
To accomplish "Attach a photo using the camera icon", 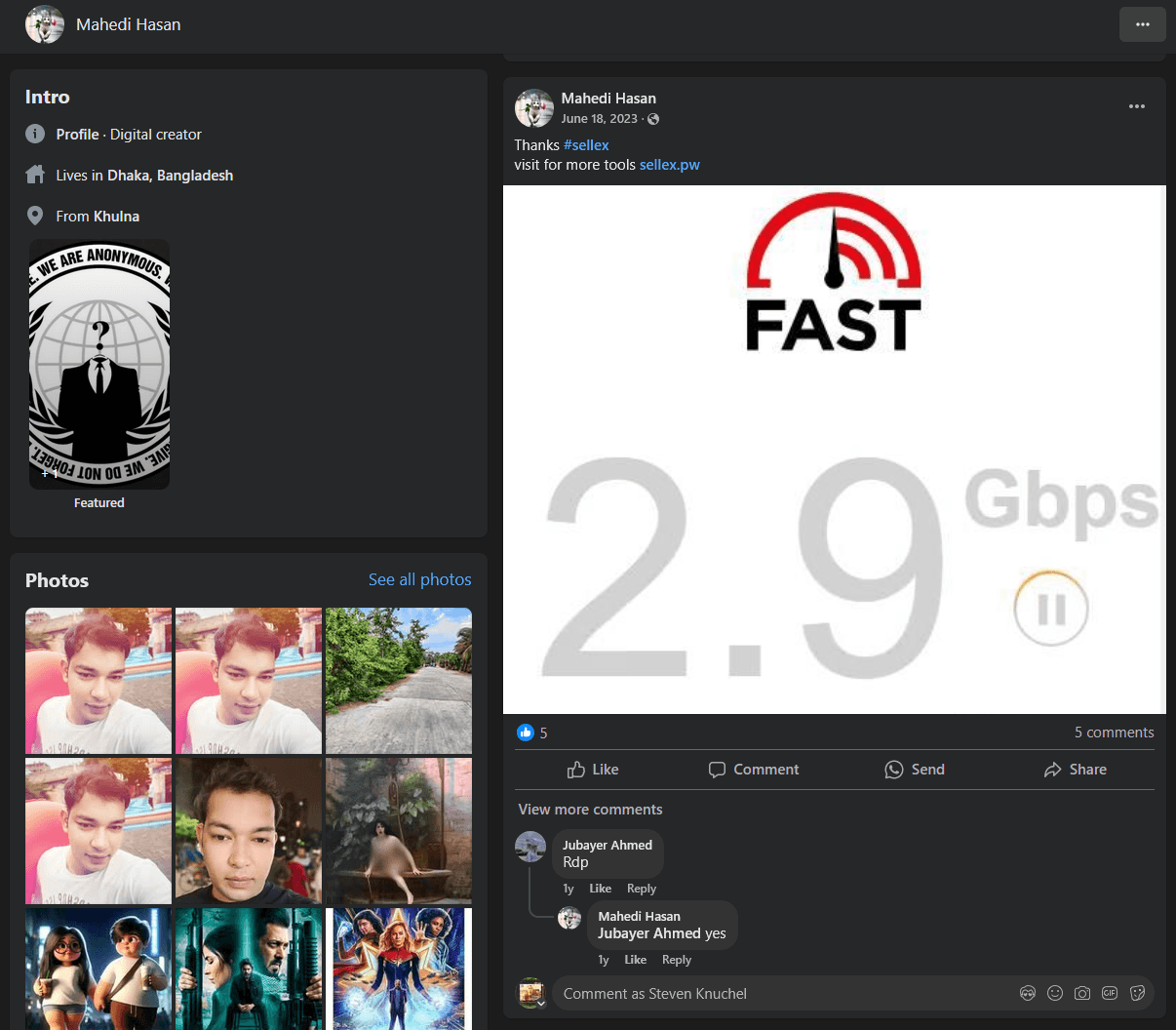I will (x=1082, y=993).
